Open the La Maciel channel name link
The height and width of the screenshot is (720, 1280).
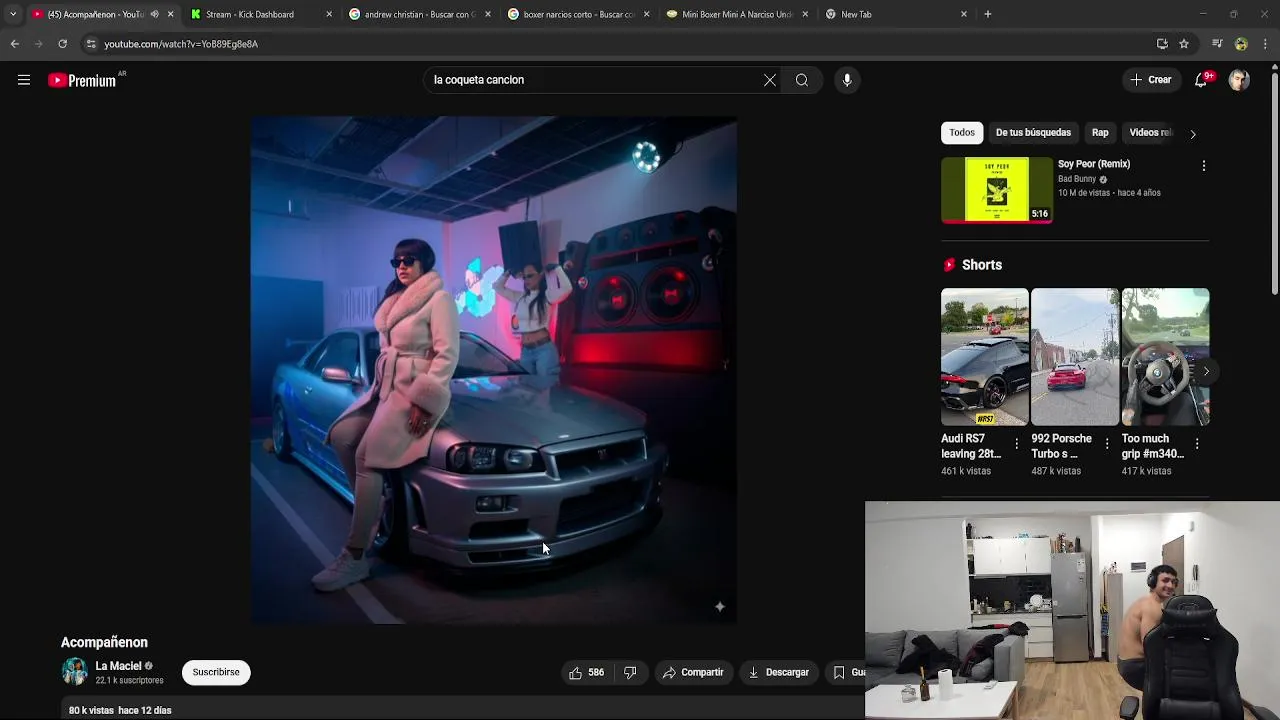118,666
